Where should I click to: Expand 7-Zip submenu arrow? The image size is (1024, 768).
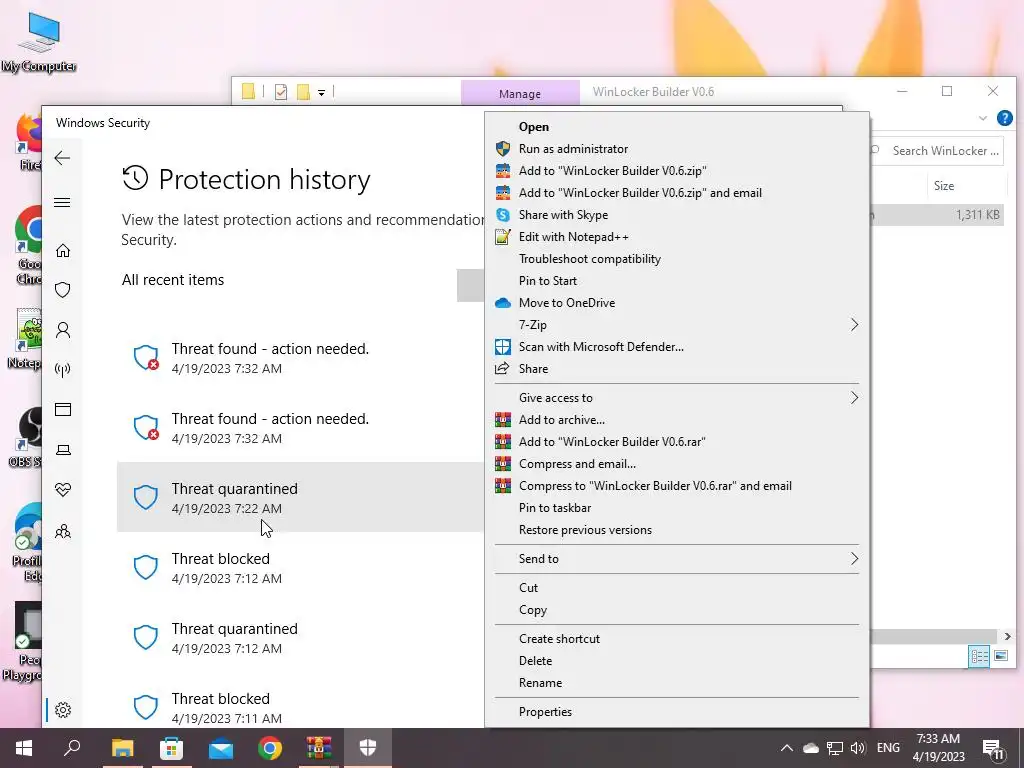point(854,325)
